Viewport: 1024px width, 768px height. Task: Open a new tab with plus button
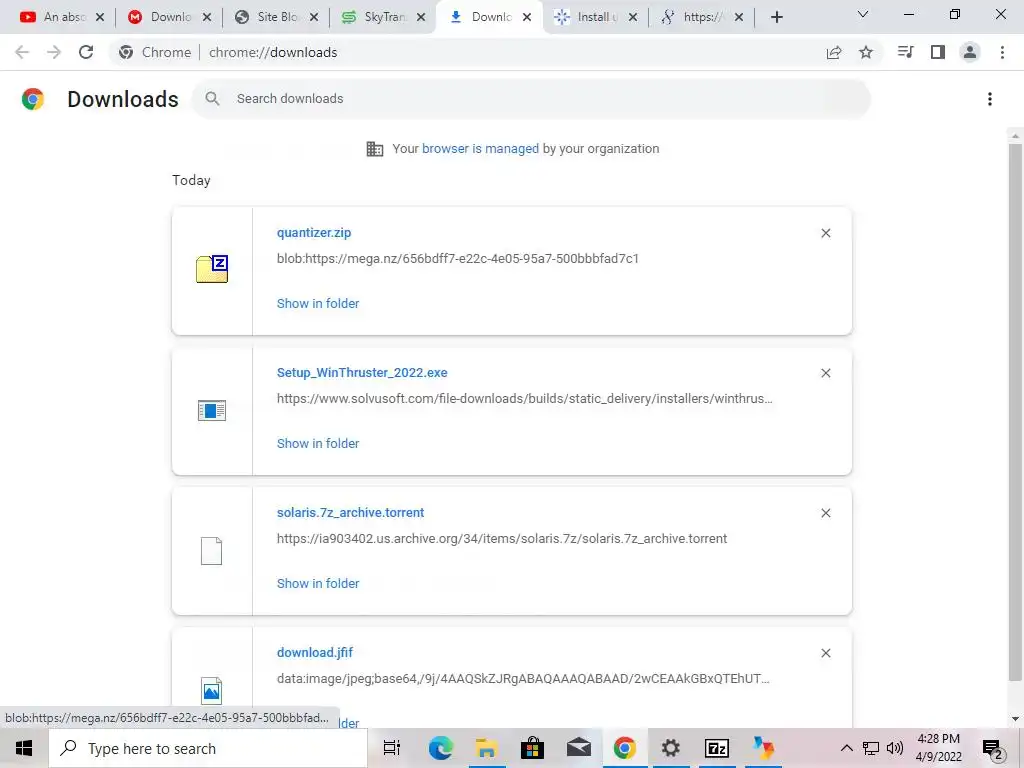(x=776, y=17)
